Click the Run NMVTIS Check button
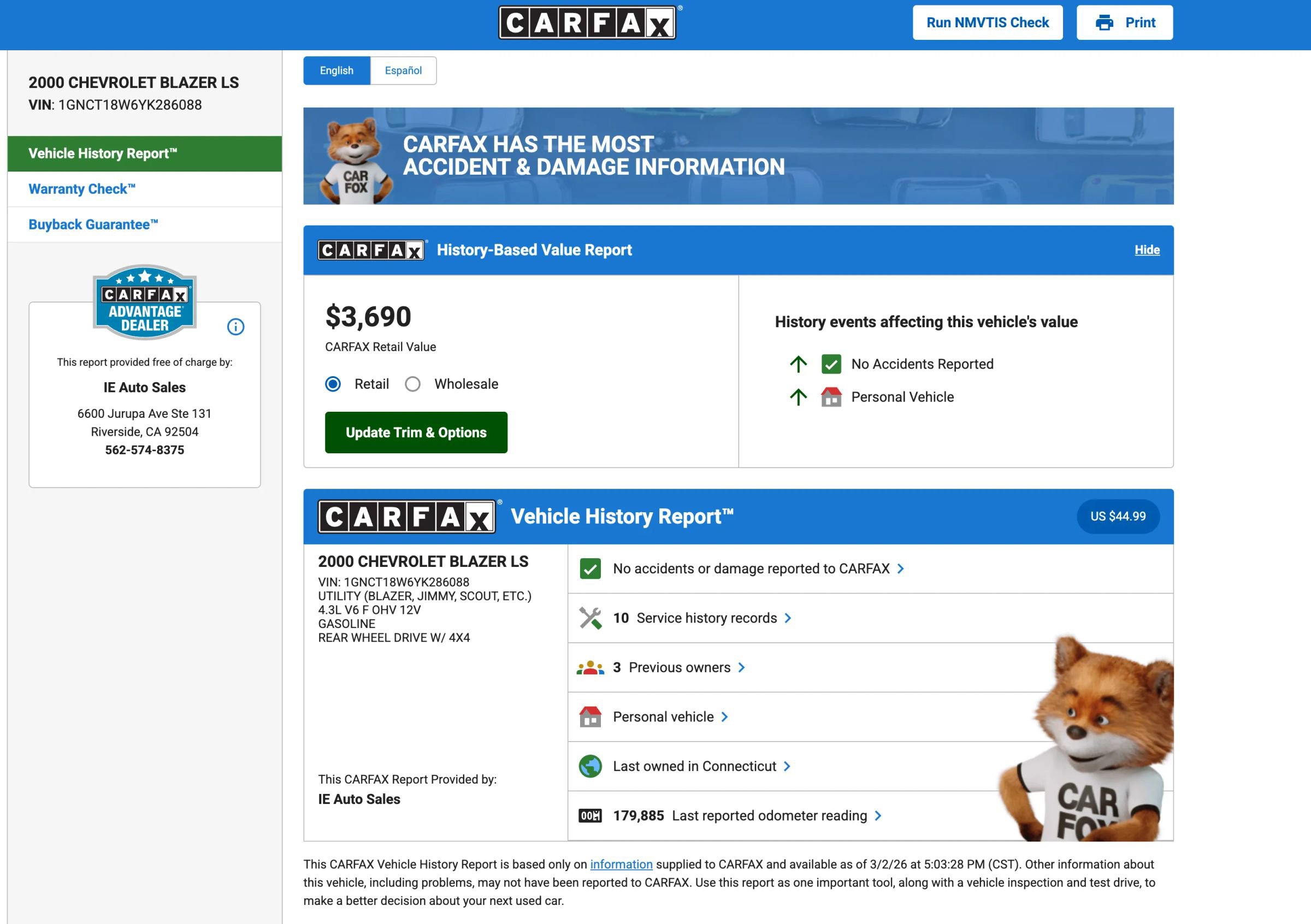Image resolution: width=1311 pixels, height=924 pixels. 987,23
